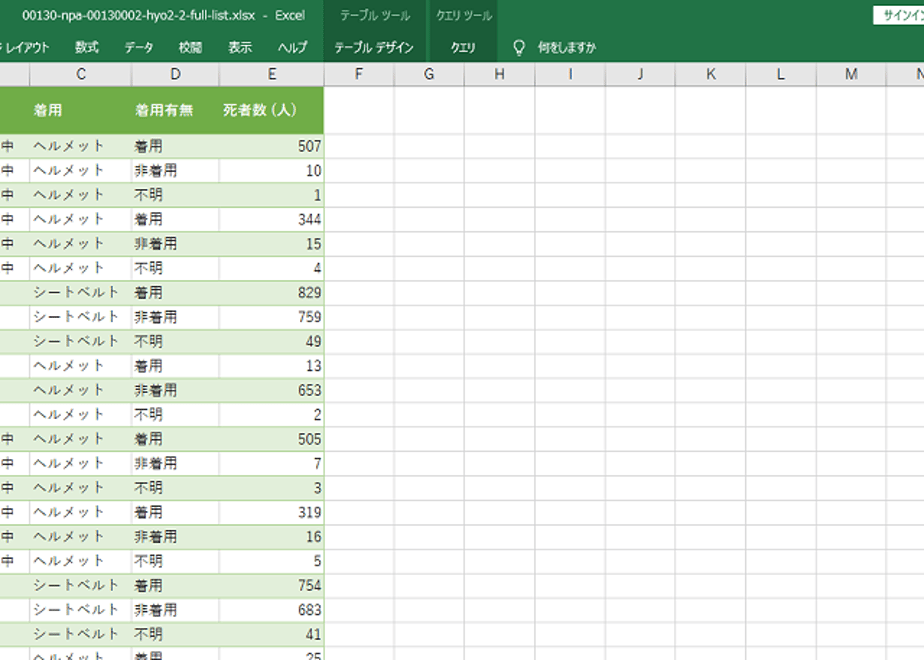Click the 着用 table header cell
This screenshot has width=924, height=660.
click(81, 110)
